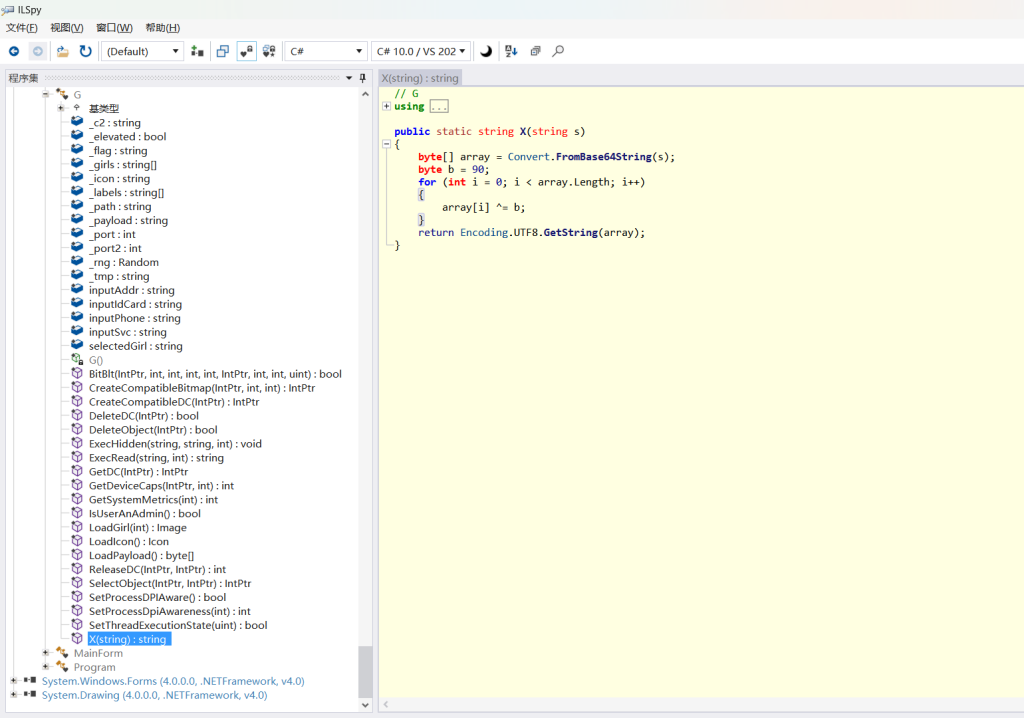
Task: Select the highlighted X(string) : string method
Action: click(x=129, y=639)
